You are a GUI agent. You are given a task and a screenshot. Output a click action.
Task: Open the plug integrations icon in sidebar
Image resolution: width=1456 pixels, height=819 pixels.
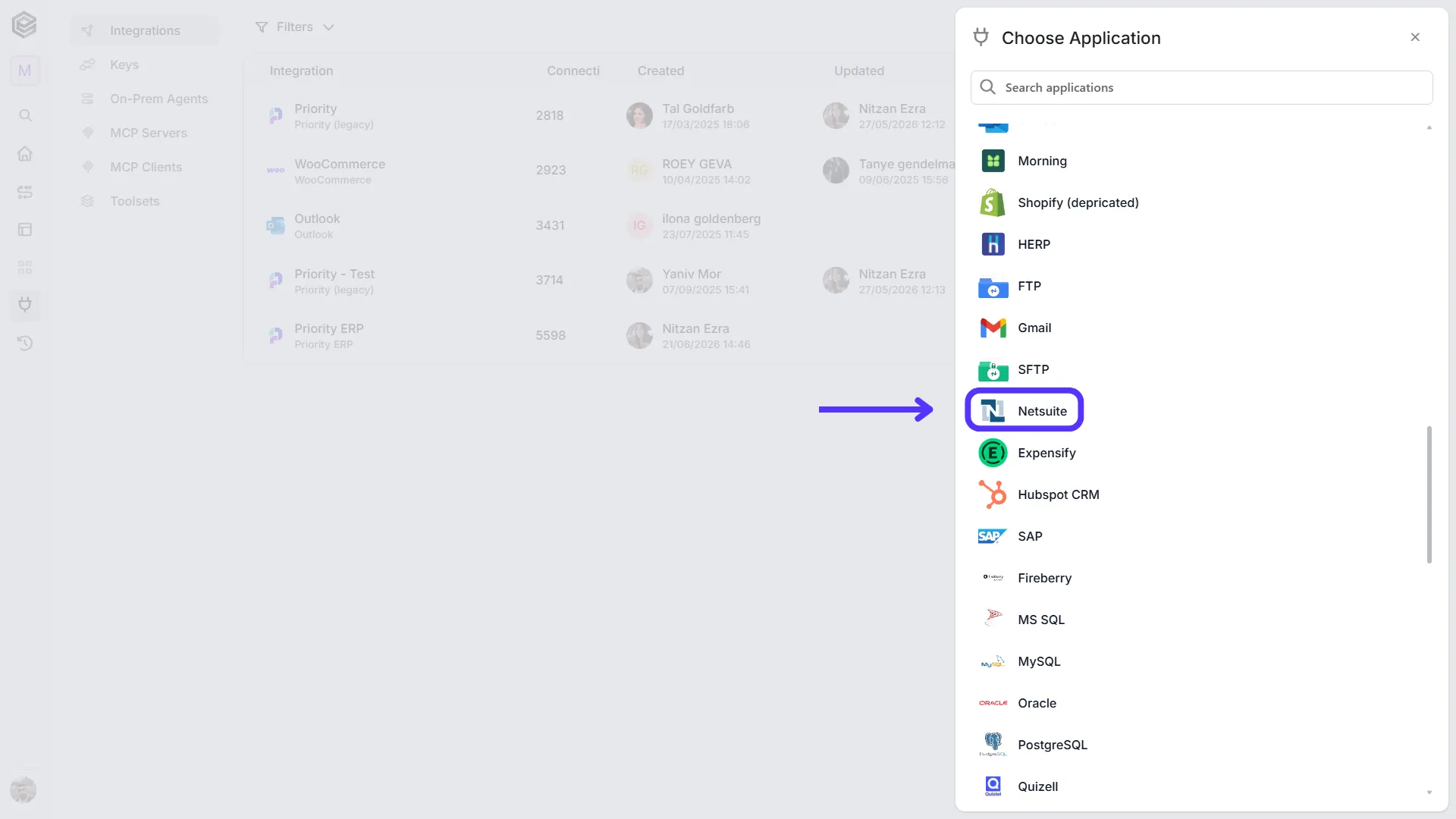[x=25, y=305]
